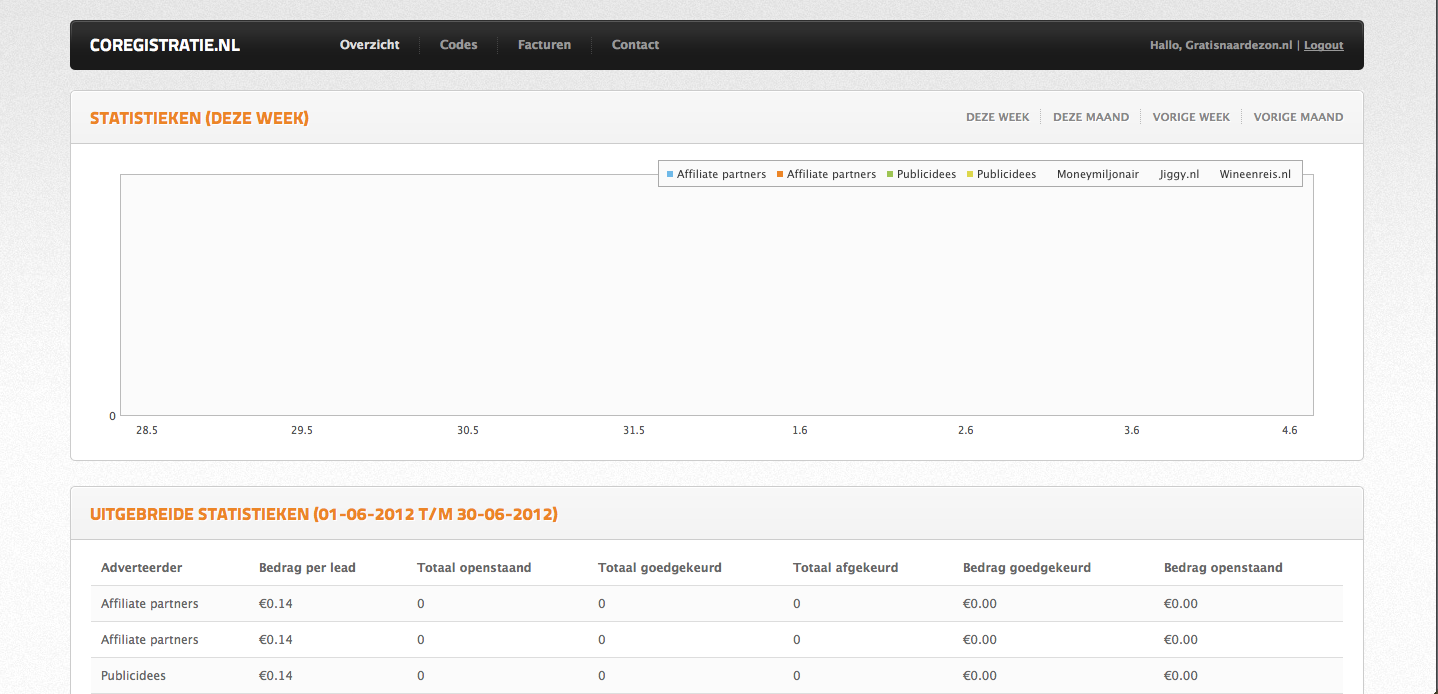Click the Uitgebreide Statistieken heading
1438x694 pixels.
[324, 514]
